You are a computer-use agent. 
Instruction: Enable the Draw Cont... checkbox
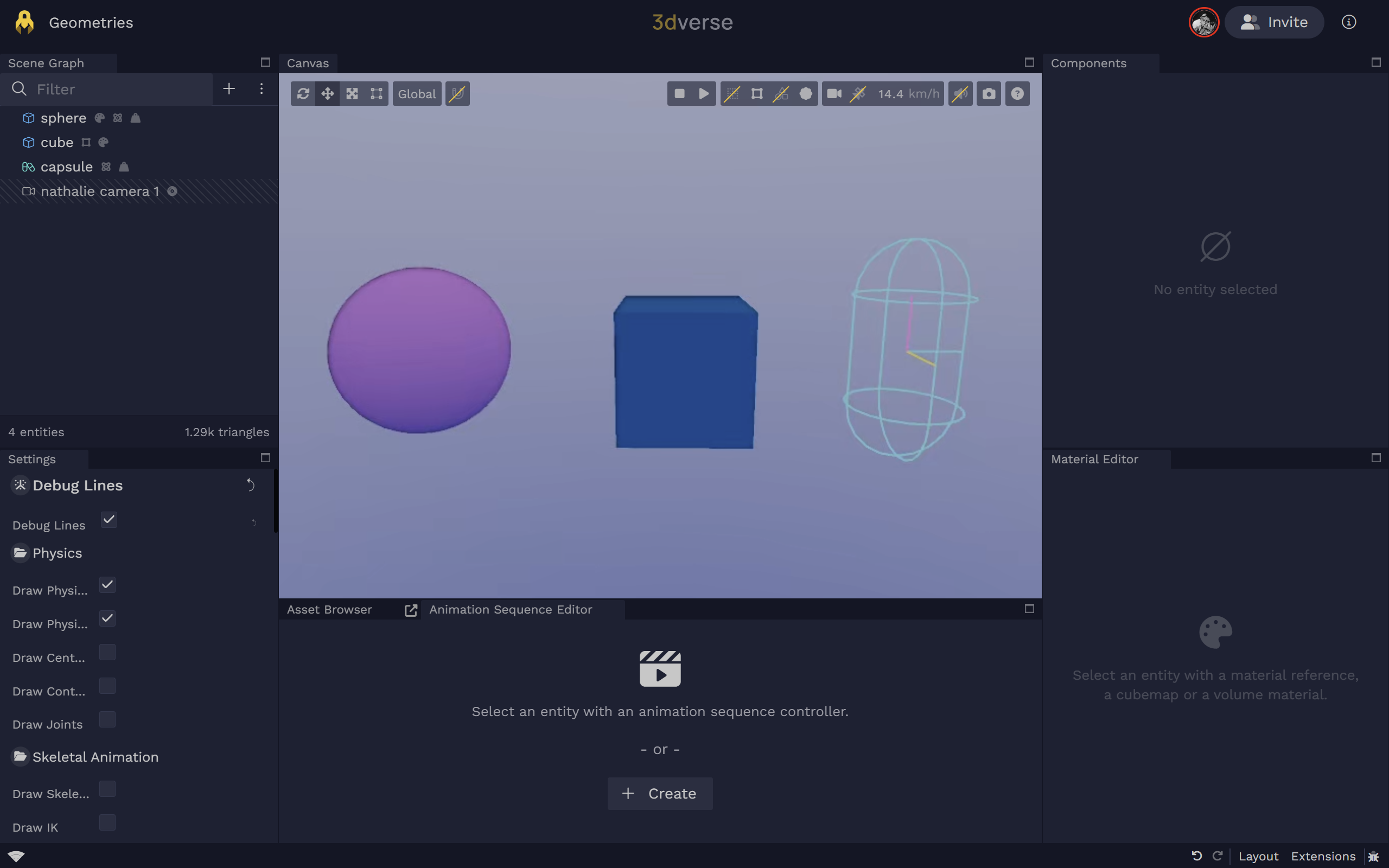coord(107,686)
